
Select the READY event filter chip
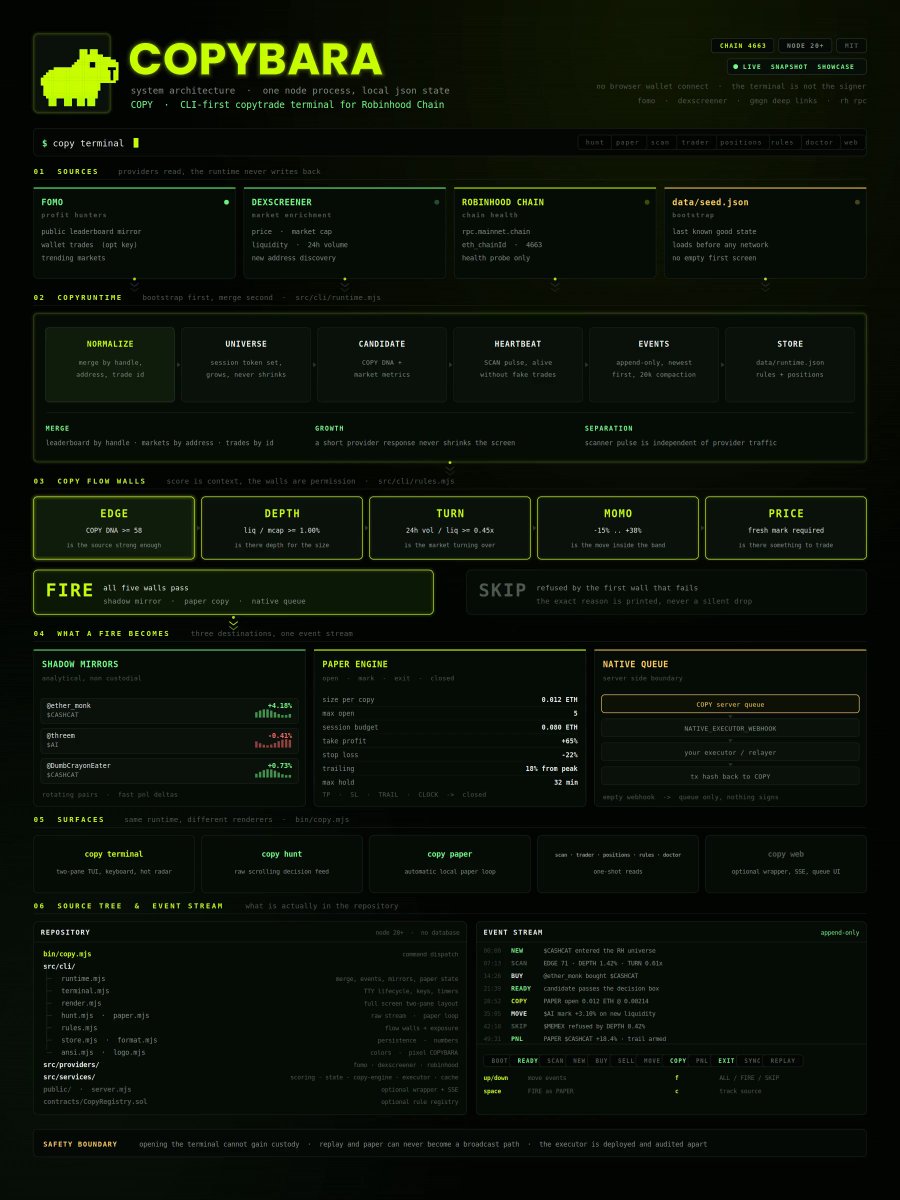(x=528, y=1061)
